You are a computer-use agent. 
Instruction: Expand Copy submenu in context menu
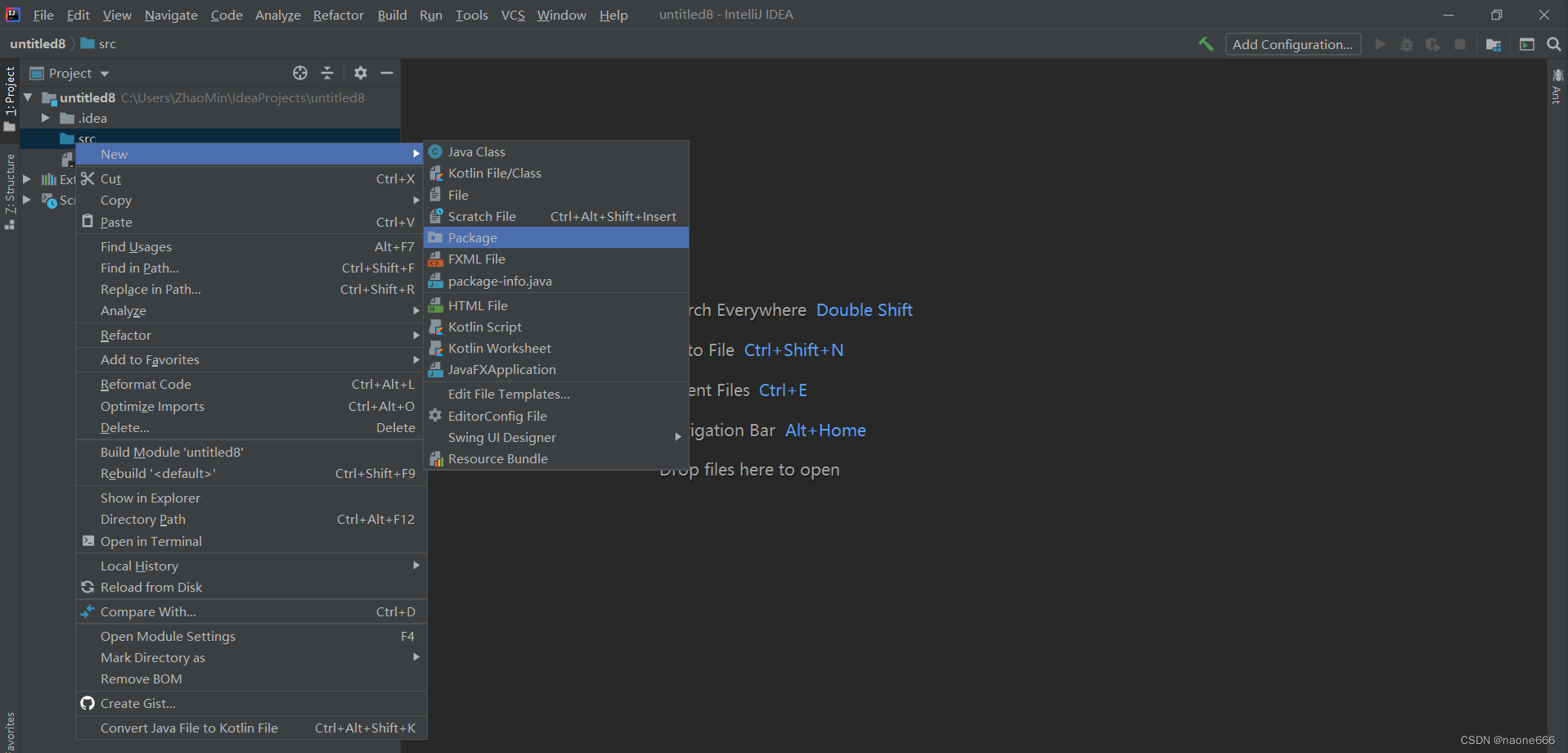[251, 200]
